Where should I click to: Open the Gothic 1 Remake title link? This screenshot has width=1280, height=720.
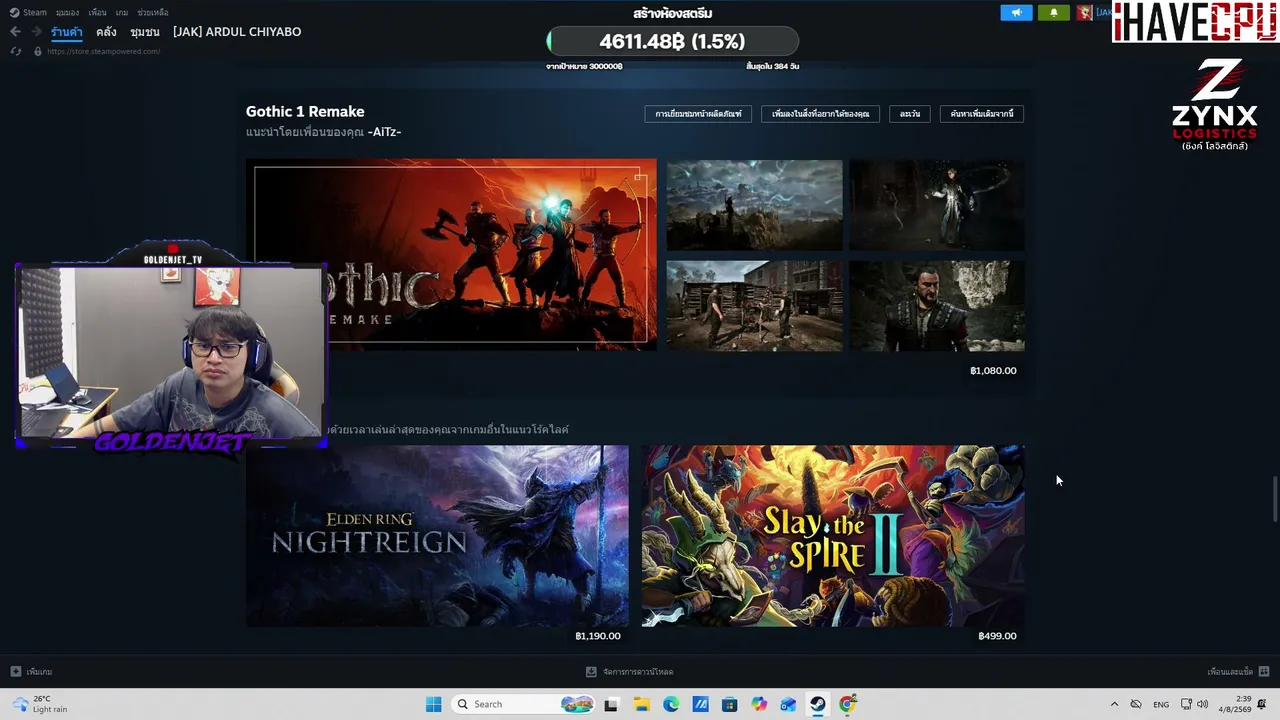click(305, 112)
